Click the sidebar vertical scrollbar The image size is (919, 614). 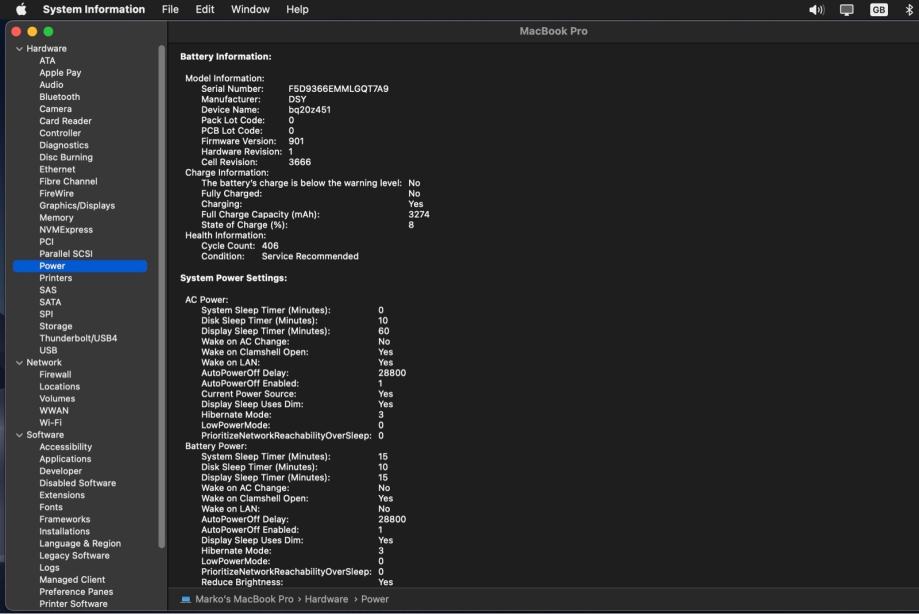click(161, 296)
